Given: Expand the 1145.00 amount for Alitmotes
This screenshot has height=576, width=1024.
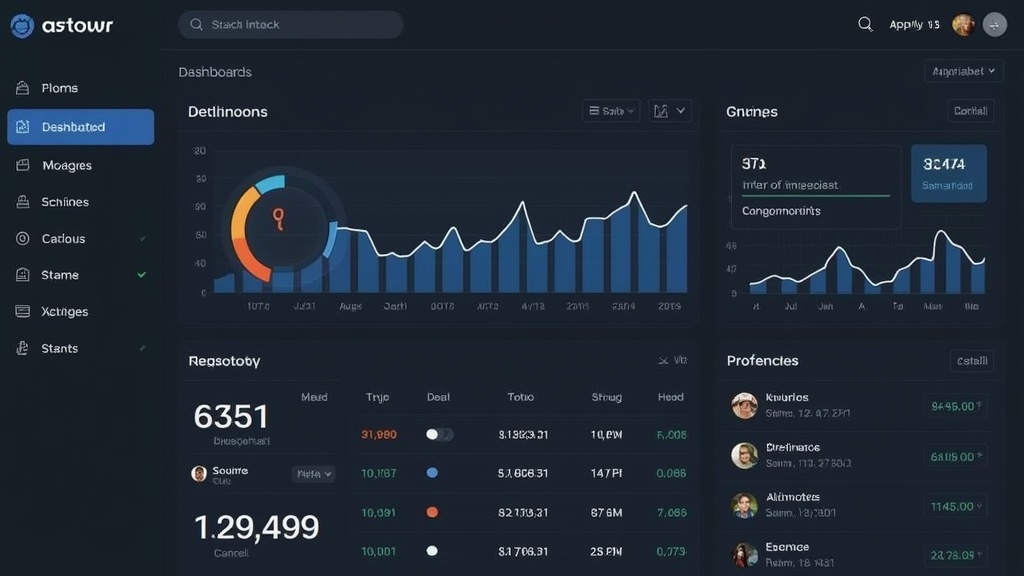Looking at the screenshot, I should [x=955, y=506].
